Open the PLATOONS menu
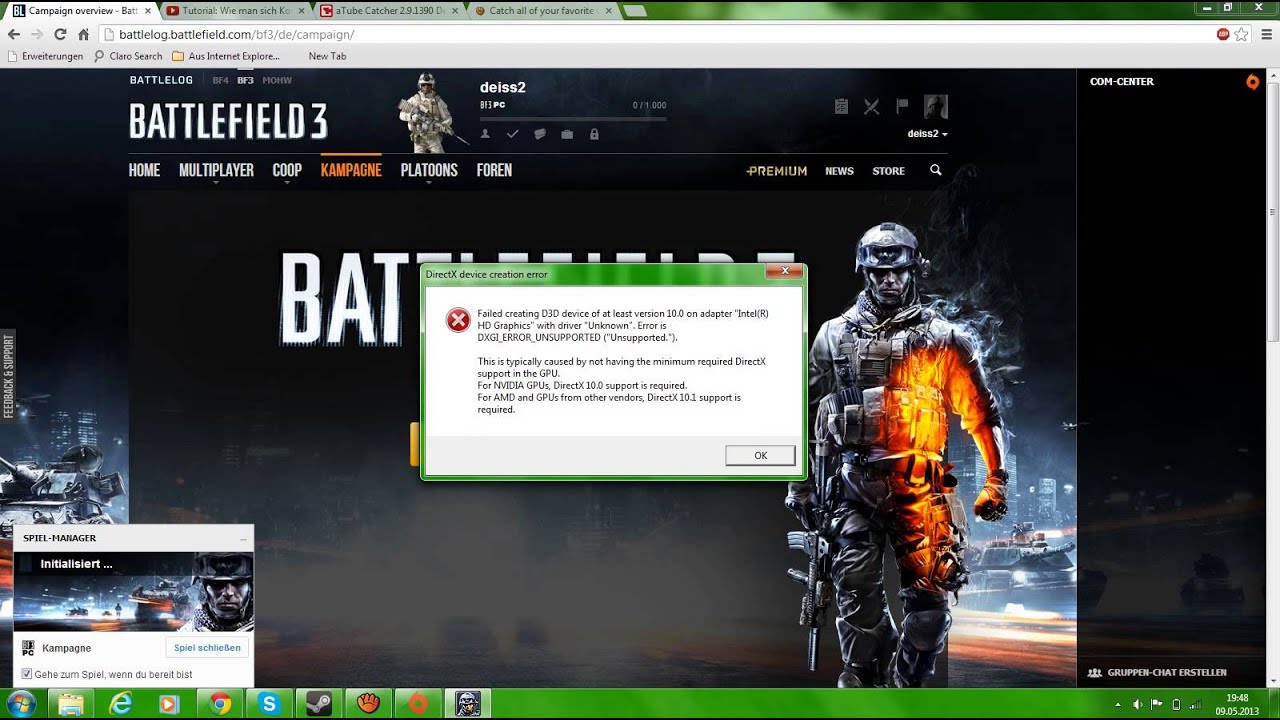 coord(429,170)
